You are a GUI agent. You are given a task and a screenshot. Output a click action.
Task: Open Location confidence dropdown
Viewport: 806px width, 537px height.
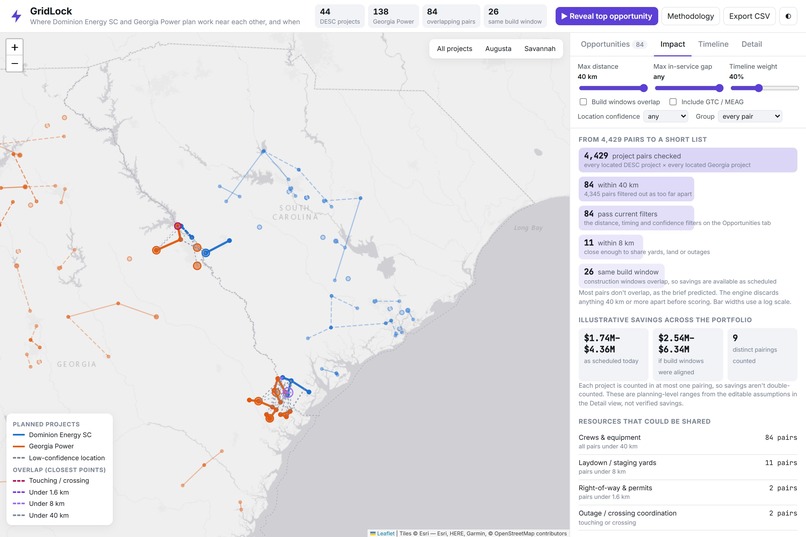(665, 116)
